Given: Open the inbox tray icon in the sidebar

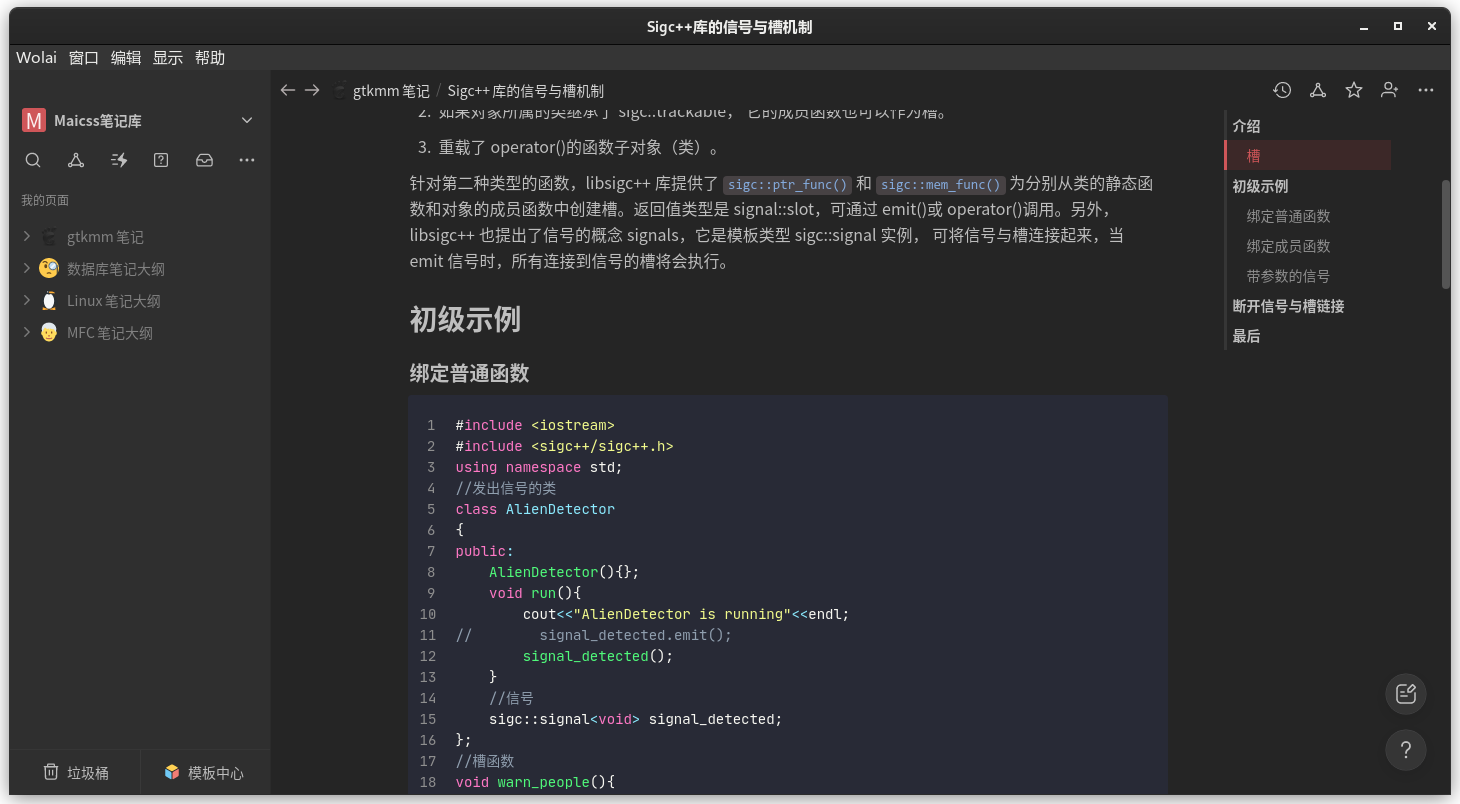Looking at the screenshot, I should click(204, 160).
